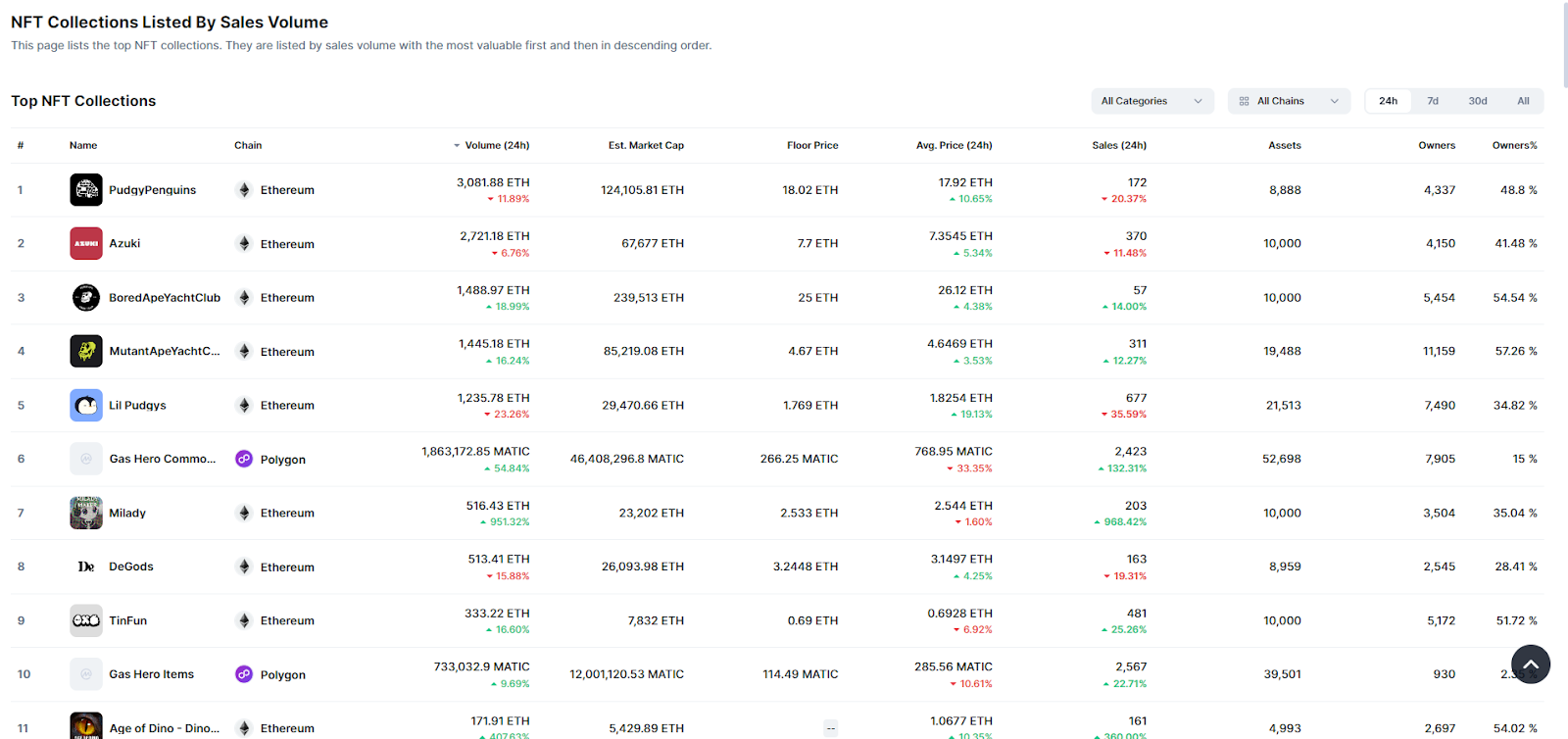Click the 124,105.81 ETH market cap value
This screenshot has width=1568, height=739.
[x=642, y=190]
